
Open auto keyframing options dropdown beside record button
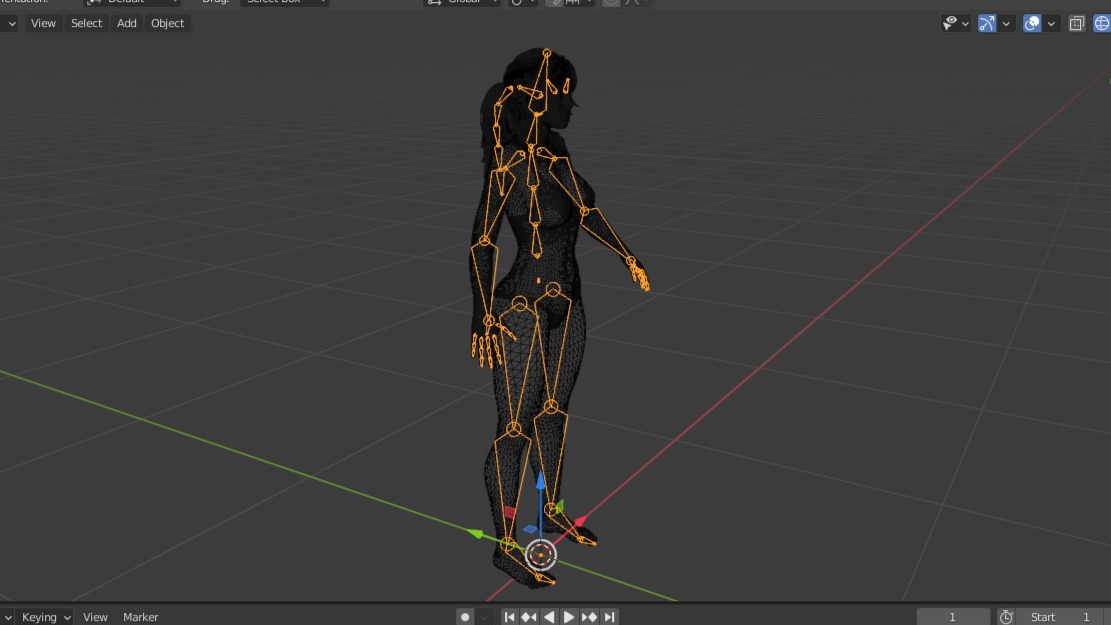pyautogui.click(x=484, y=617)
